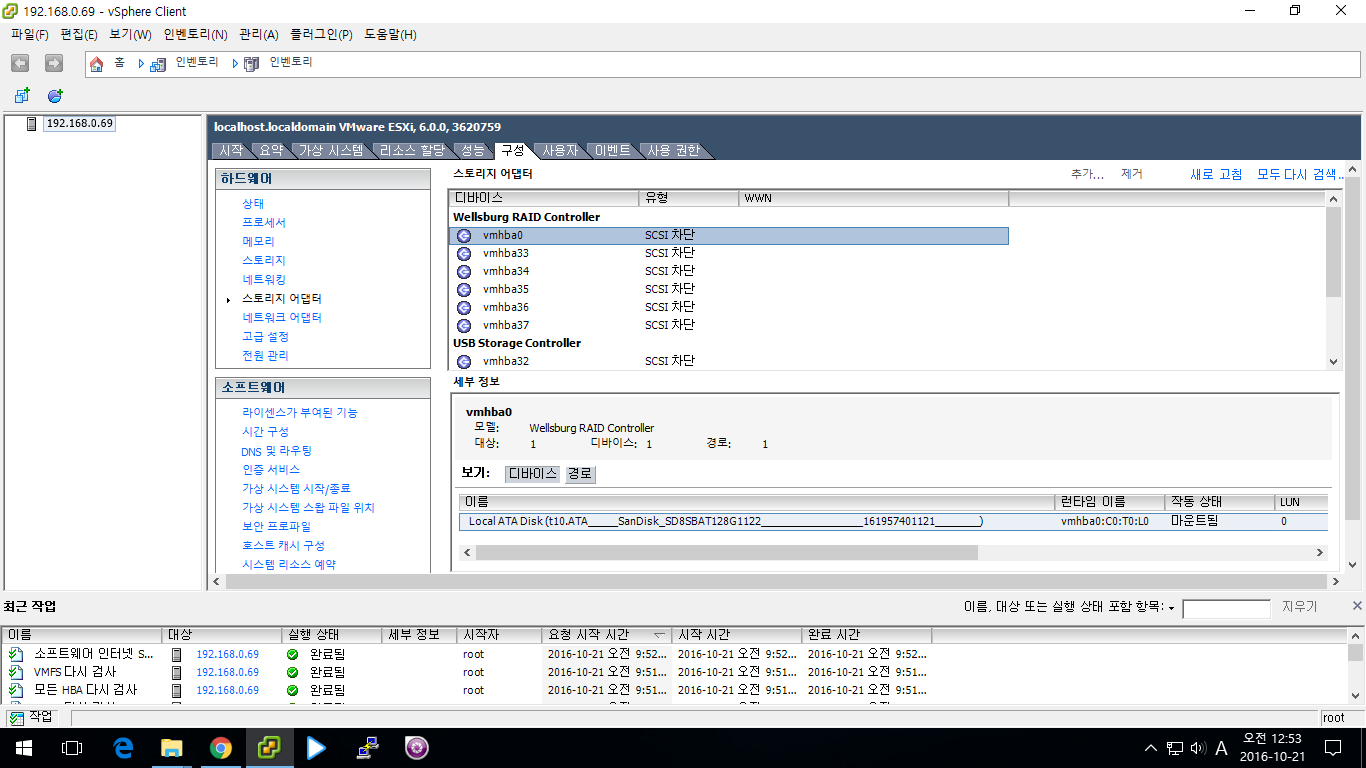Image resolution: width=1366 pixels, height=768 pixels.
Task: Switch to the 이벤트 tab
Action: pos(613,151)
